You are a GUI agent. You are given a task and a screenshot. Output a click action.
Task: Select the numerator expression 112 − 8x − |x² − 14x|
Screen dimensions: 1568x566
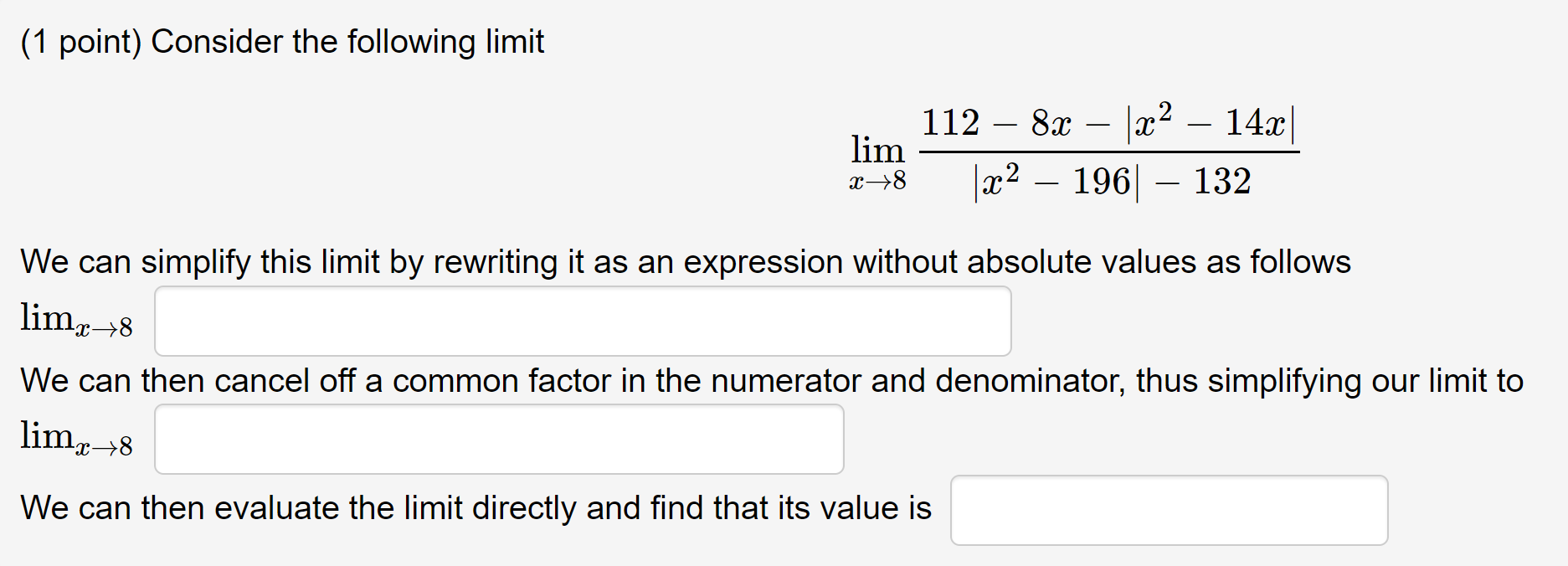click(x=1111, y=124)
